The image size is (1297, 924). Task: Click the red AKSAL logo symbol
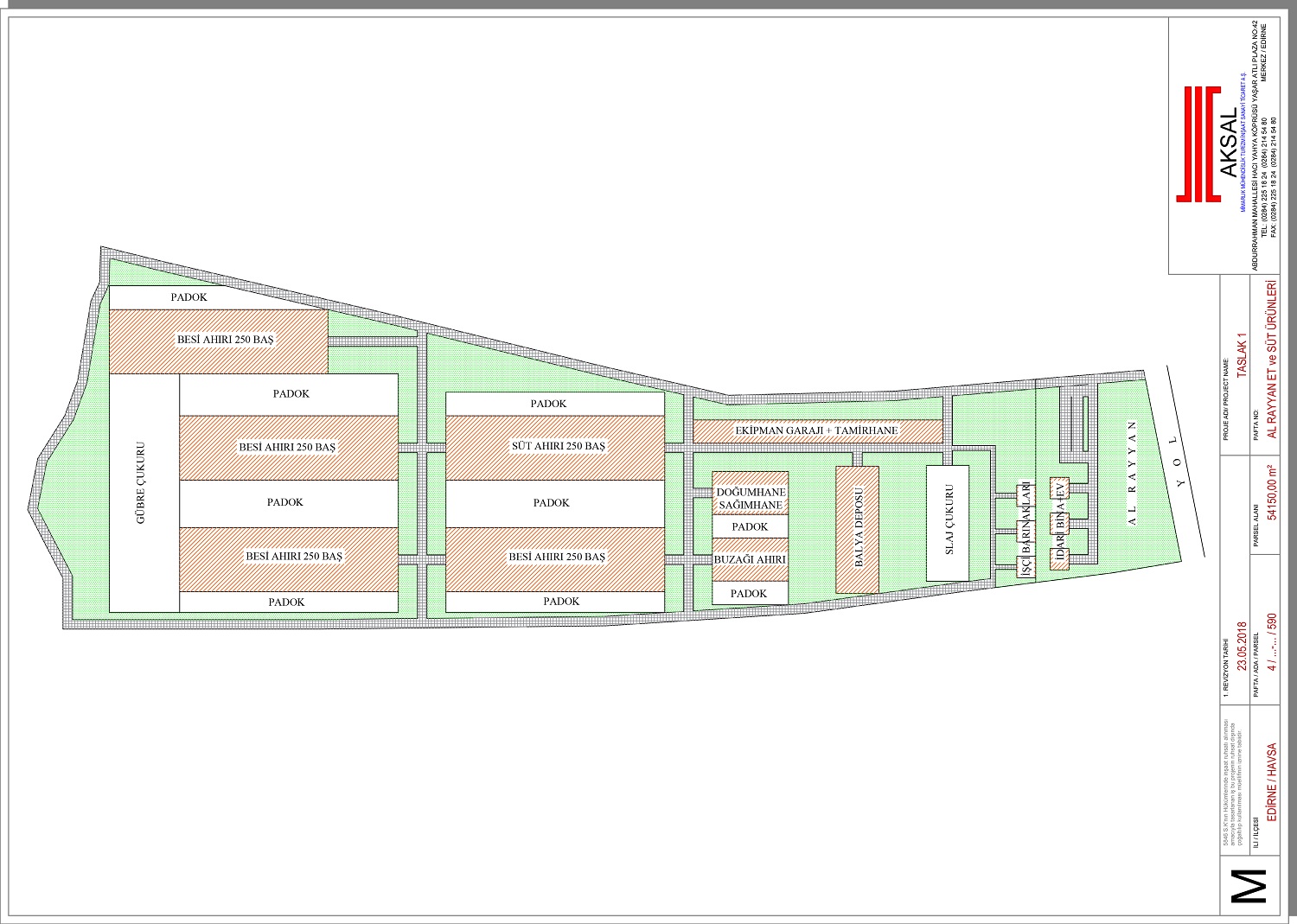click(1199, 143)
